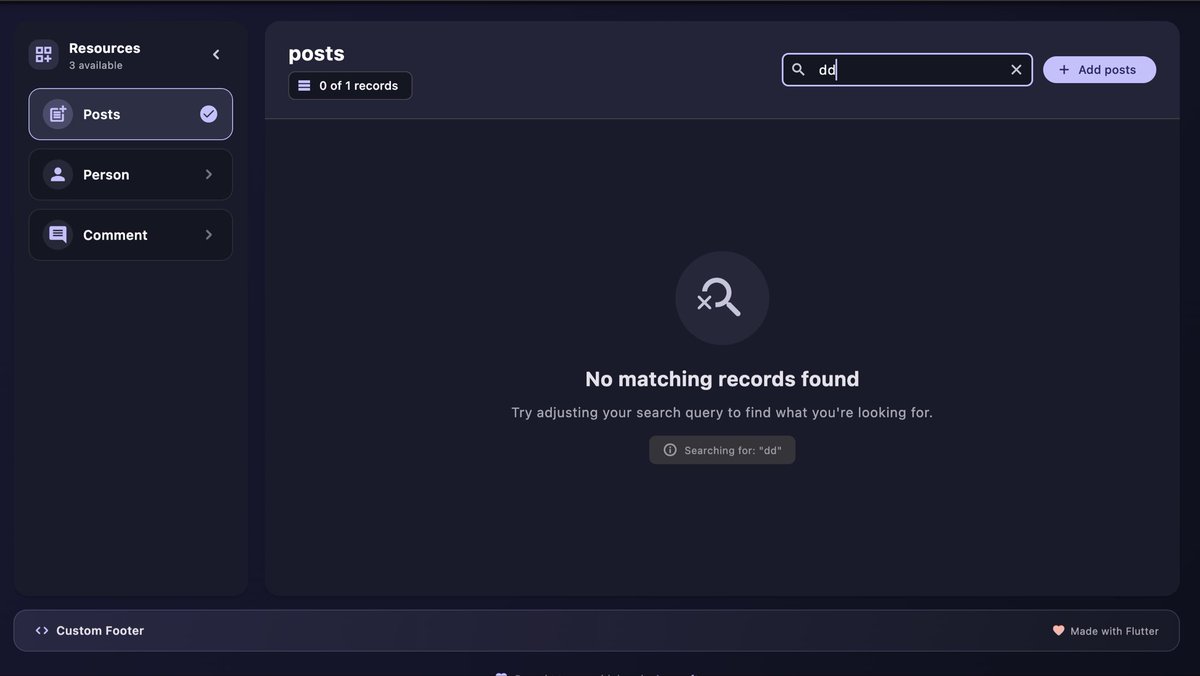This screenshot has height=676, width=1200.
Task: Click the Person avatar icon
Action: [x=58, y=175]
